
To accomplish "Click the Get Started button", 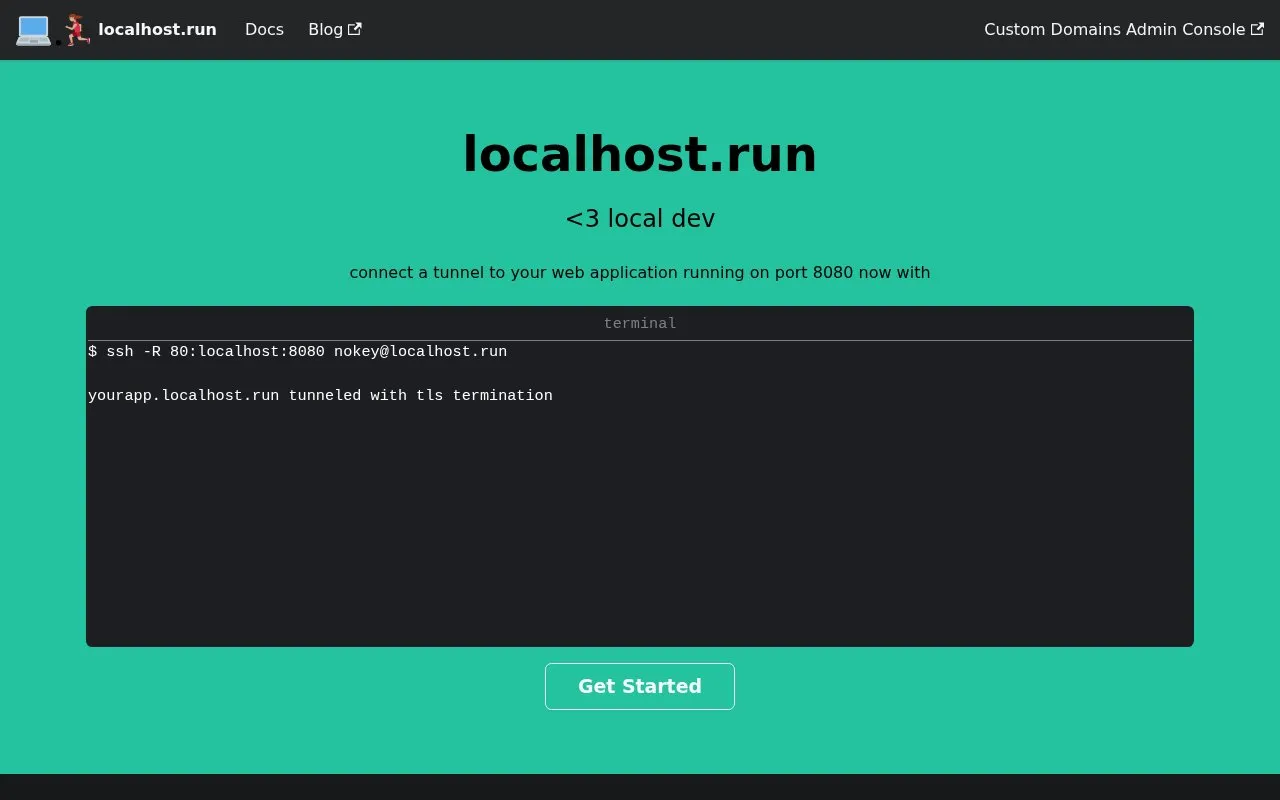I will 640,686.
